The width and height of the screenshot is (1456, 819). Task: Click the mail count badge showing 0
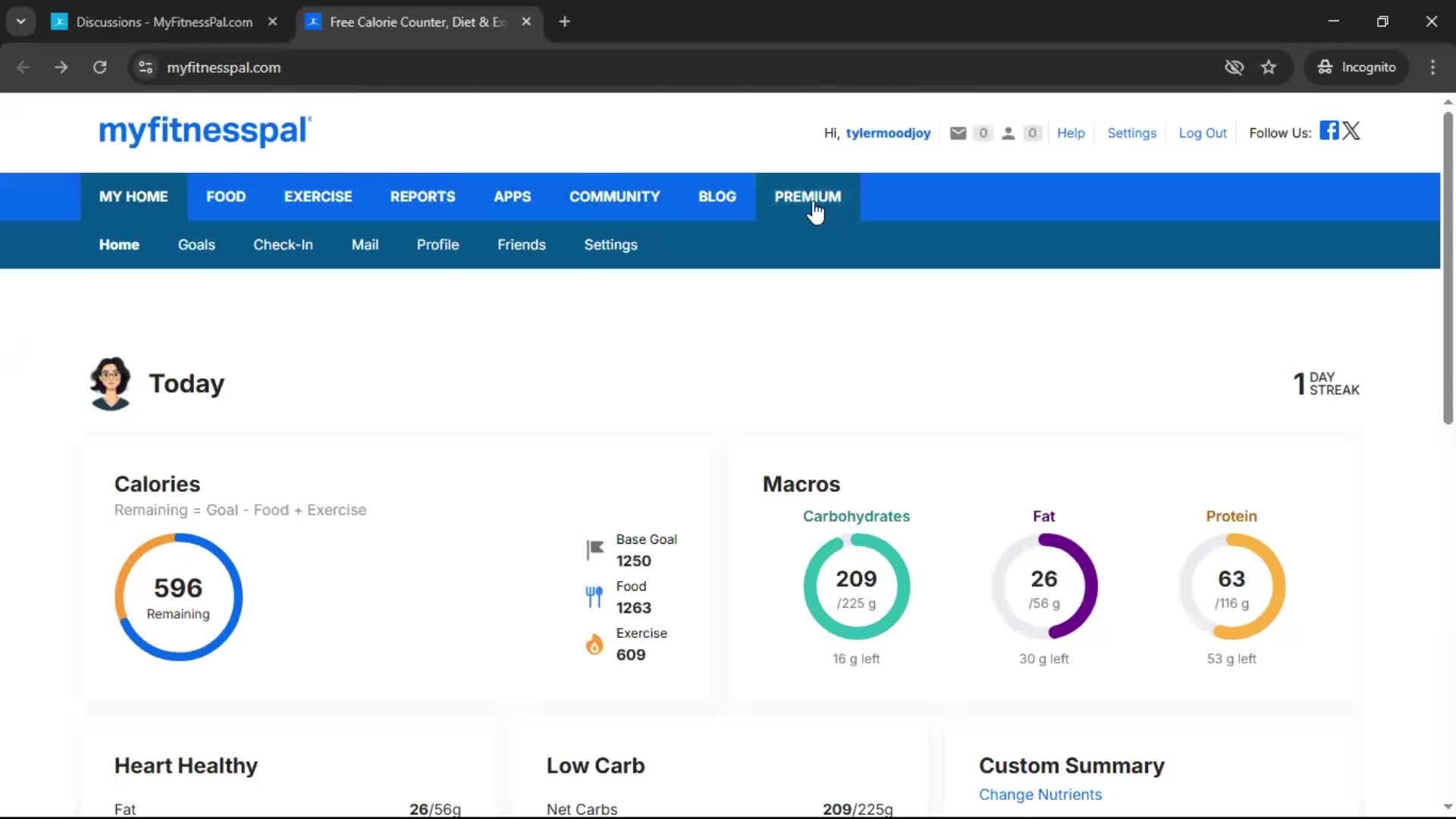983,133
